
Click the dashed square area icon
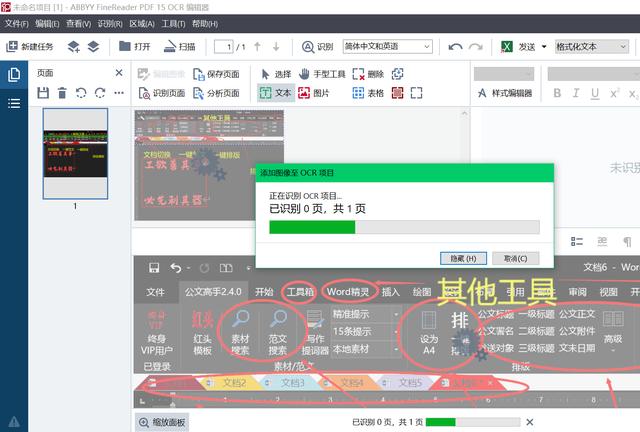pyautogui.click(x=416, y=93)
